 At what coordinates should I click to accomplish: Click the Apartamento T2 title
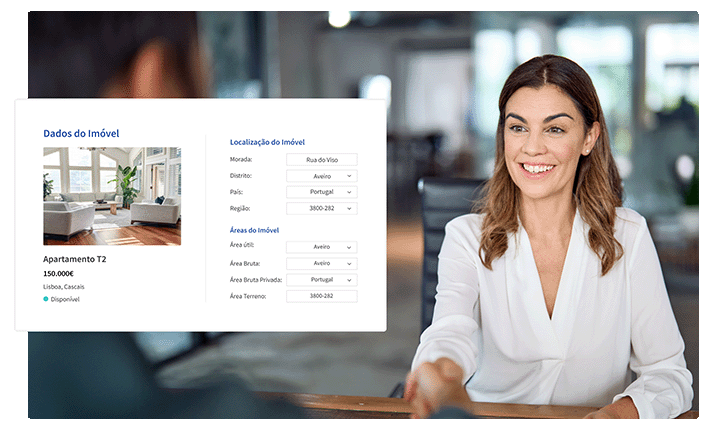coord(75,259)
